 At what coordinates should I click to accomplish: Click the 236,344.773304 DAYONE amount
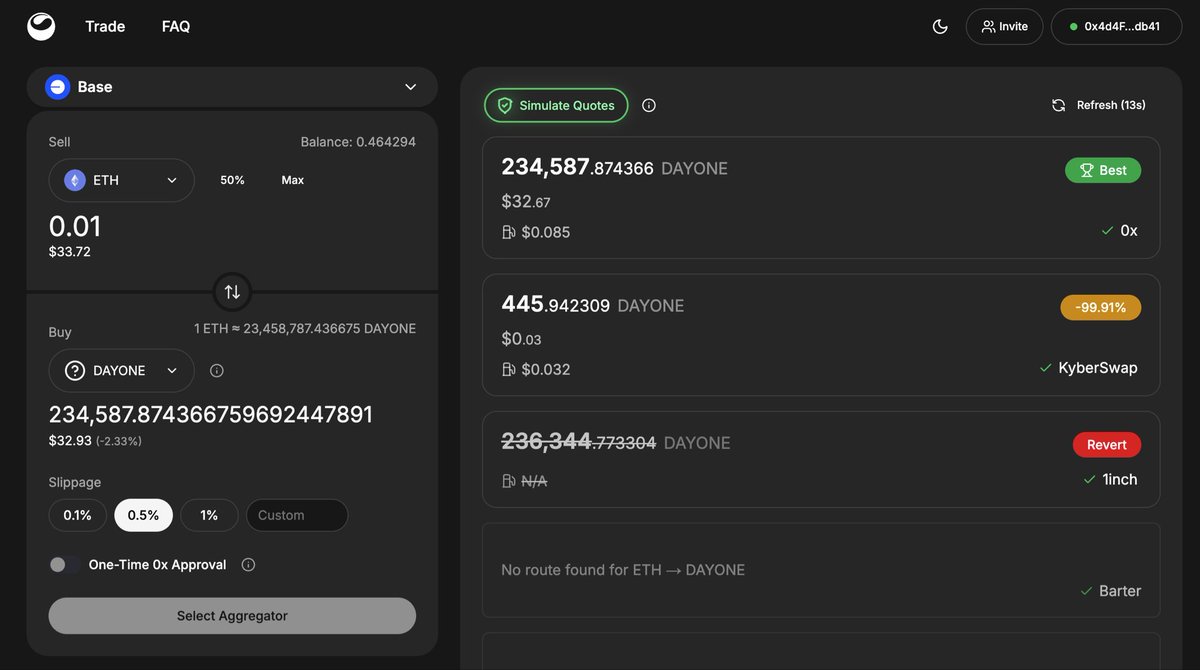coord(615,442)
